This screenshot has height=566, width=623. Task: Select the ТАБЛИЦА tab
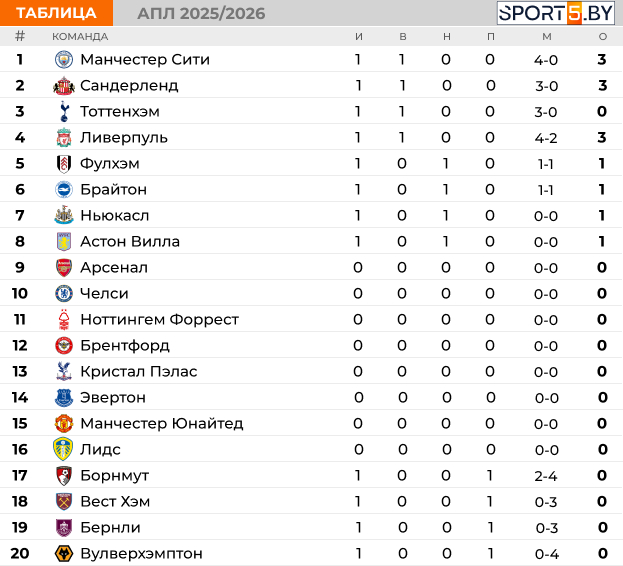(x=56, y=13)
